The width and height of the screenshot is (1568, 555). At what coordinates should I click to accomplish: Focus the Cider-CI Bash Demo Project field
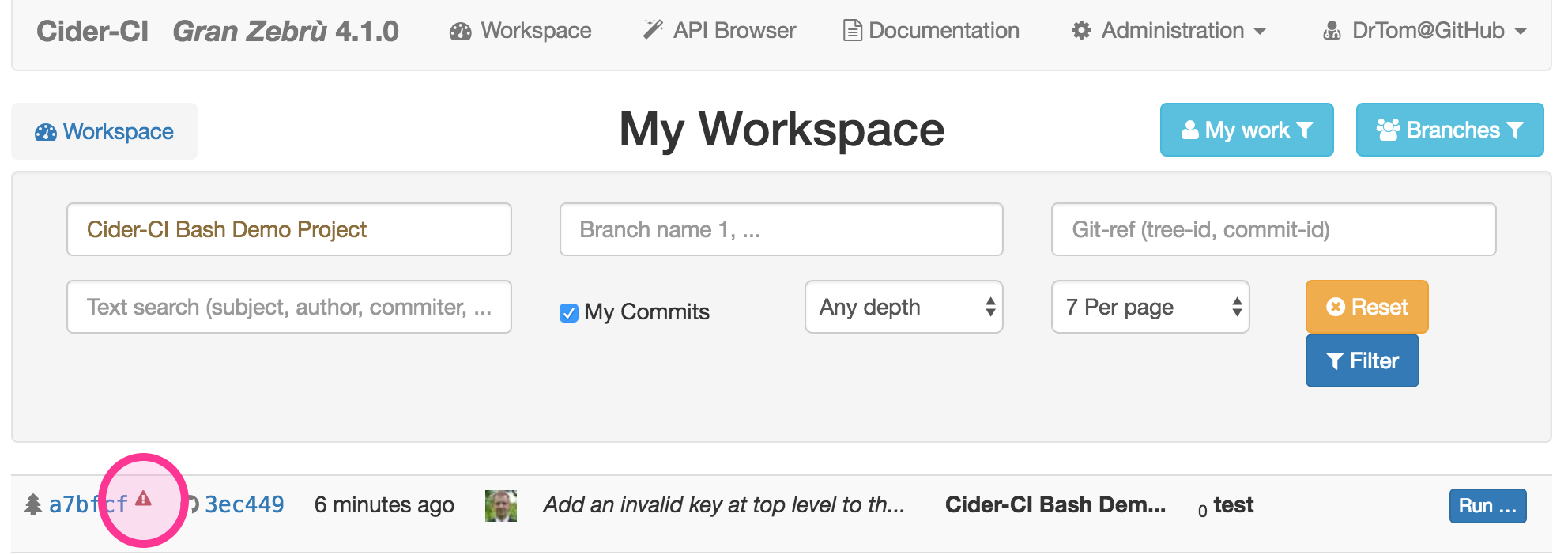289,229
